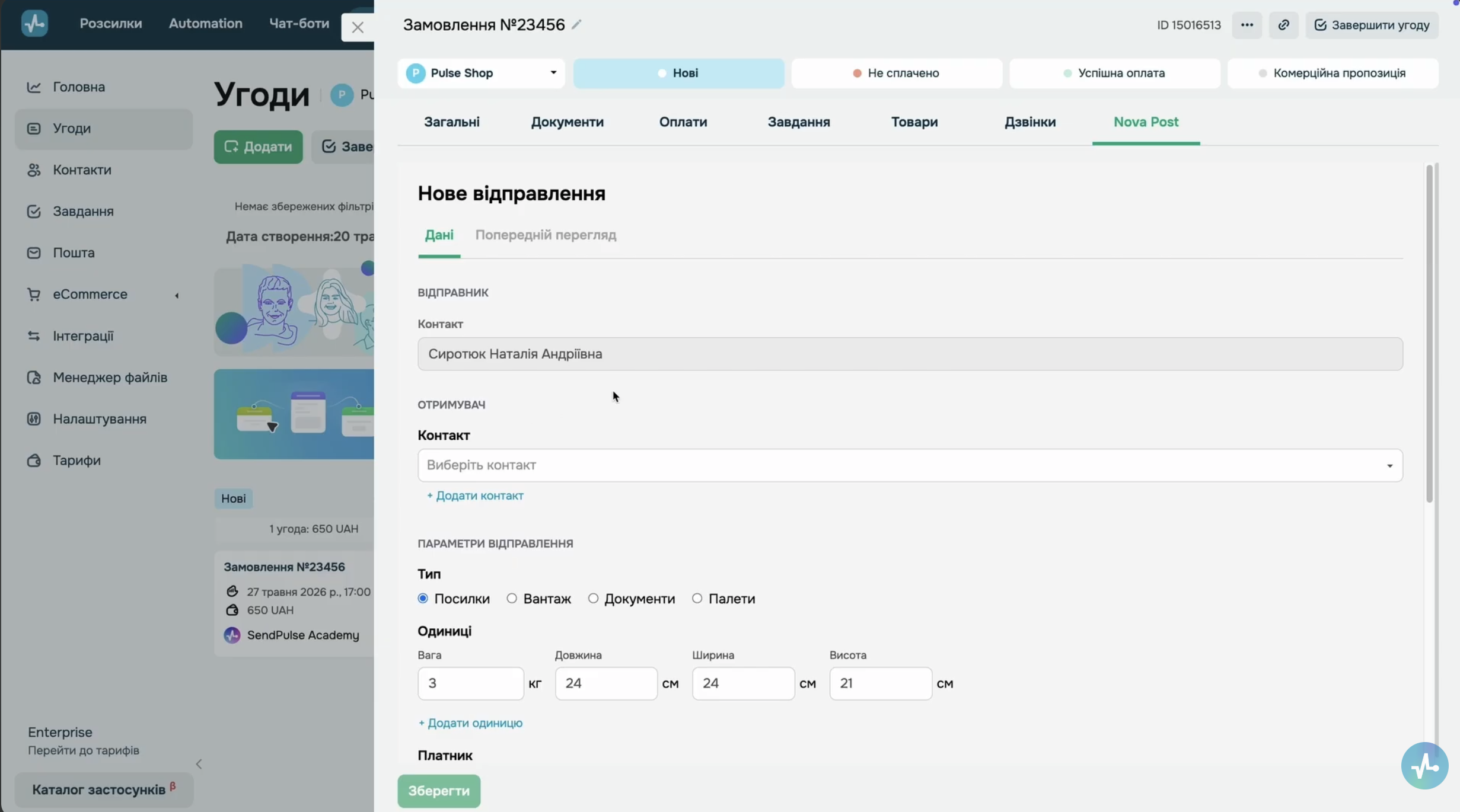Click Перейти до тарифів link
The width and height of the screenshot is (1460, 812).
point(84,750)
